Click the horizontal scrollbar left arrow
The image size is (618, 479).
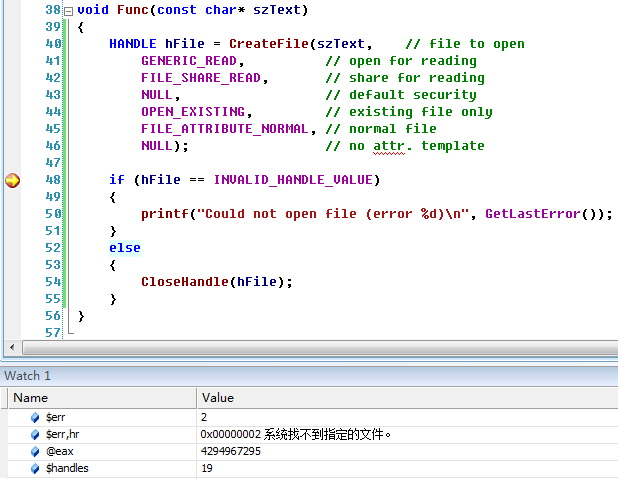tap(12, 347)
